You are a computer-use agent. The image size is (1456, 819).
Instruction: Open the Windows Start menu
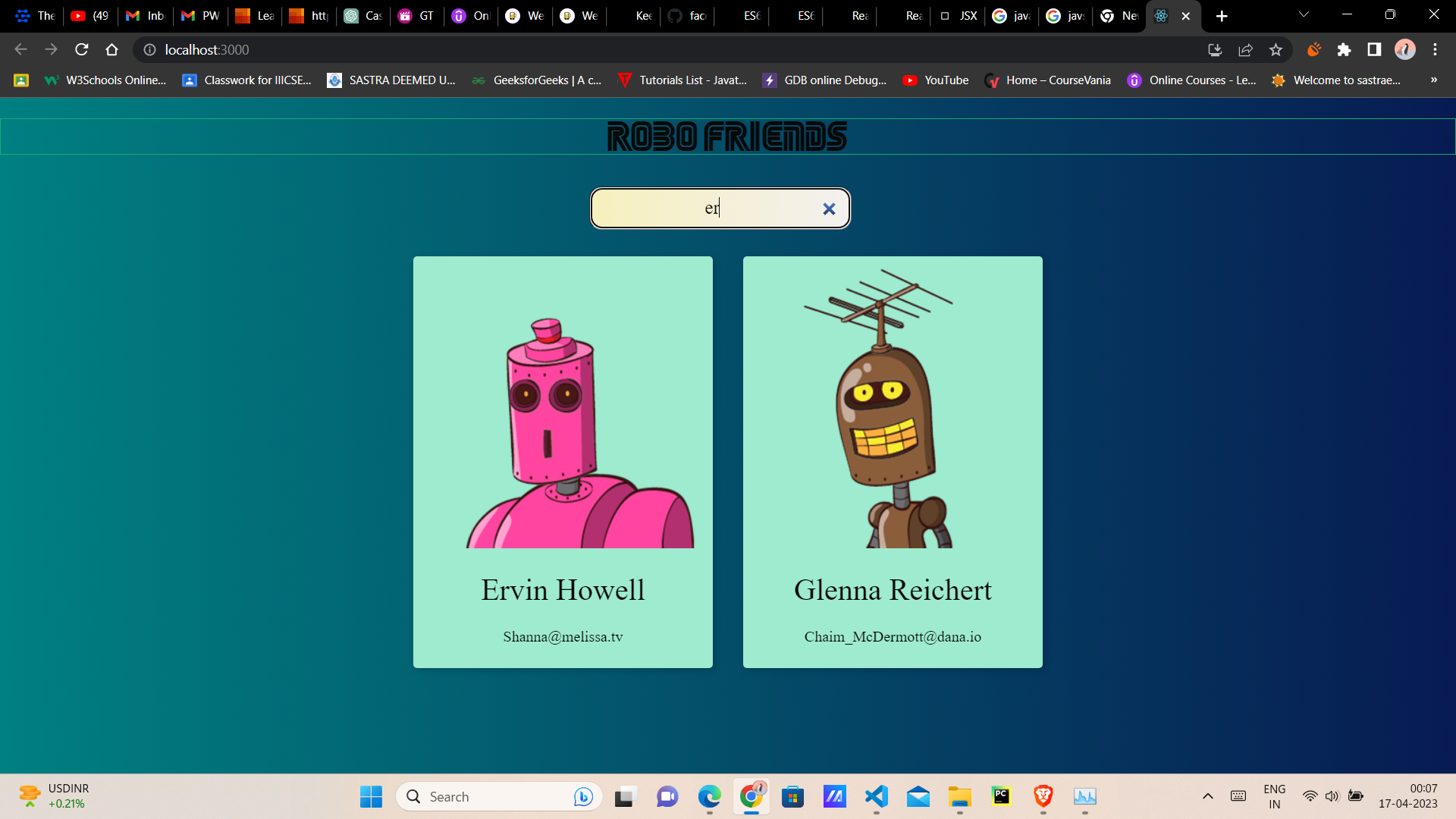tap(371, 796)
